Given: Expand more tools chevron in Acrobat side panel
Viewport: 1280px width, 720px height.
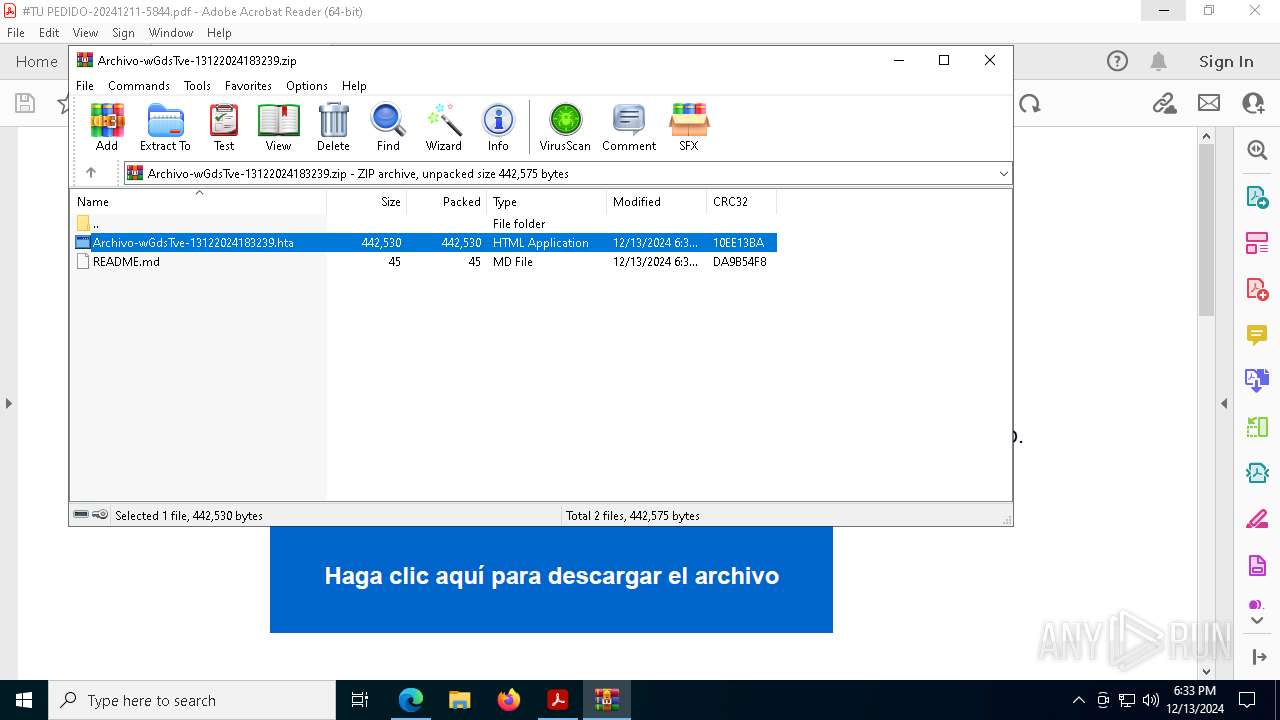Looking at the screenshot, I should pyautogui.click(x=1257, y=620).
